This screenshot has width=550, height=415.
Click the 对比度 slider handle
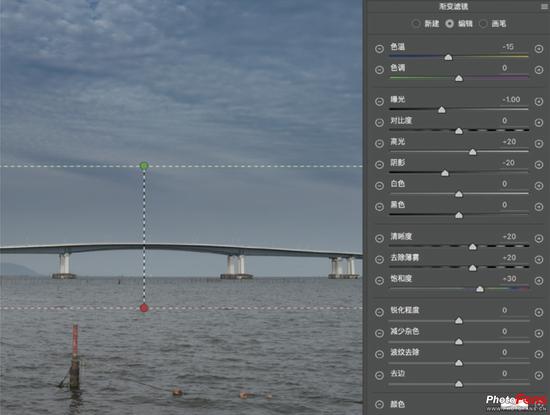459,131
